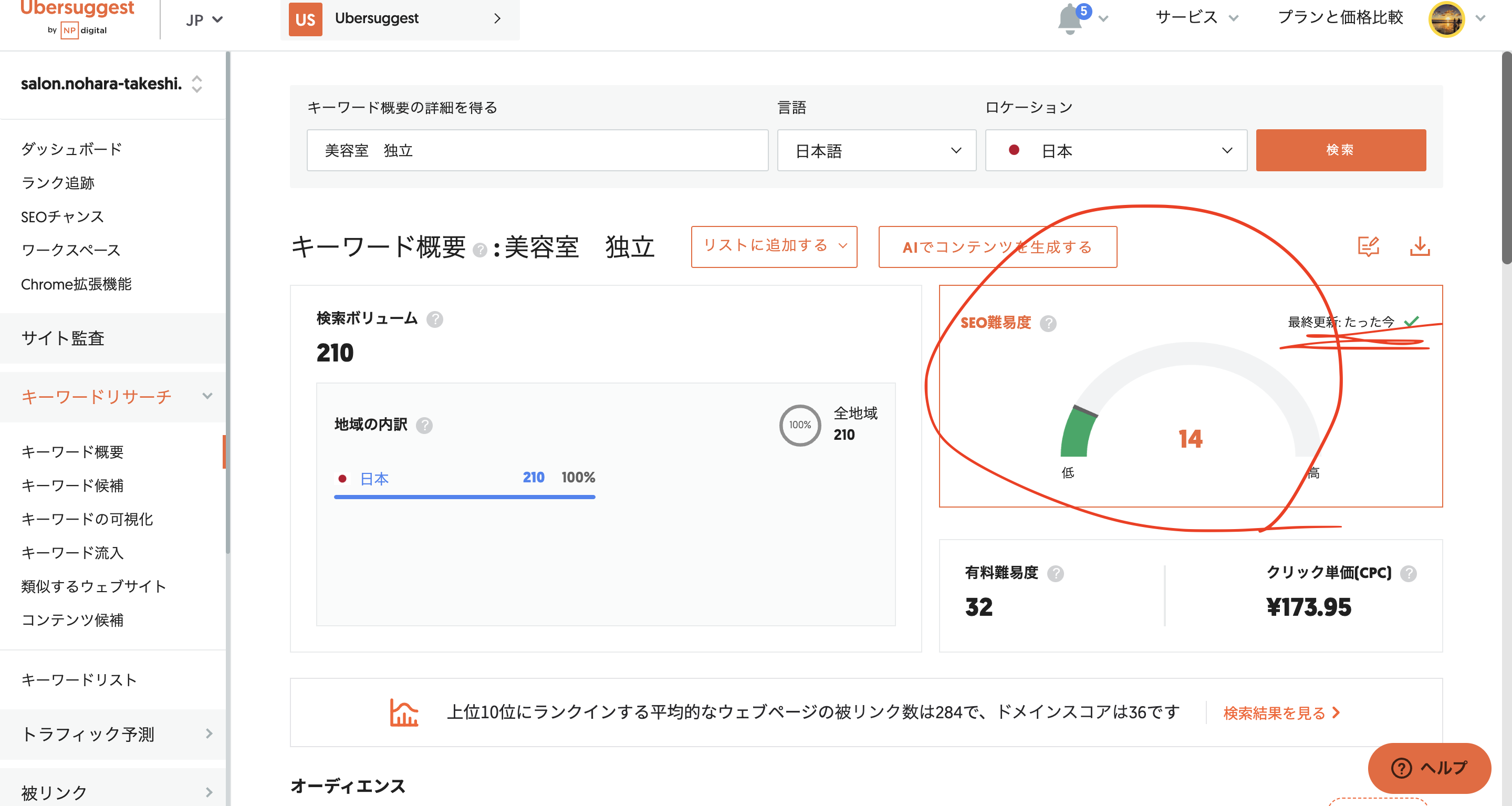Screen dimensions: 1512x806
Task: Click the クリック単価(CPC) help icon
Action: pos(1408,574)
